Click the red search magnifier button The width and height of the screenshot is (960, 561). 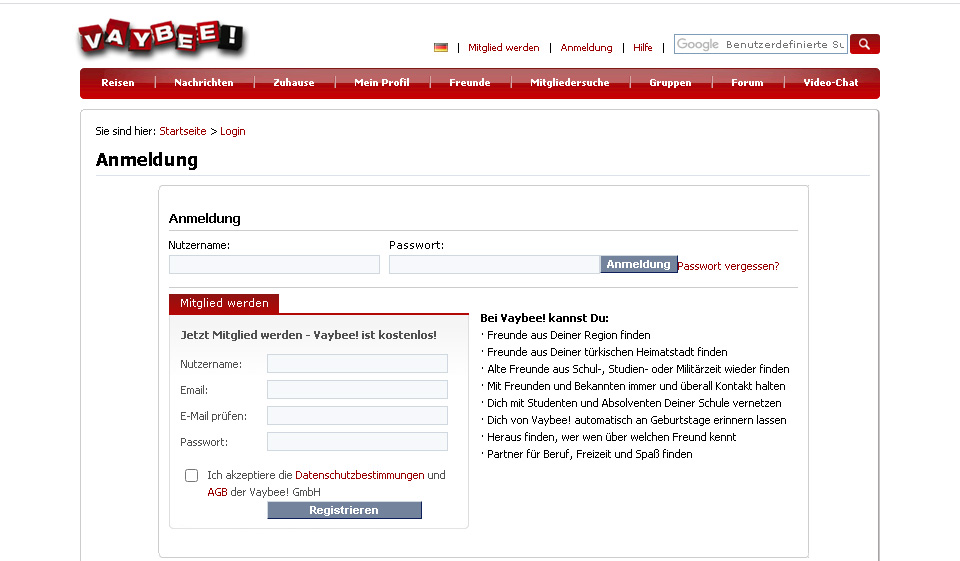pos(864,44)
